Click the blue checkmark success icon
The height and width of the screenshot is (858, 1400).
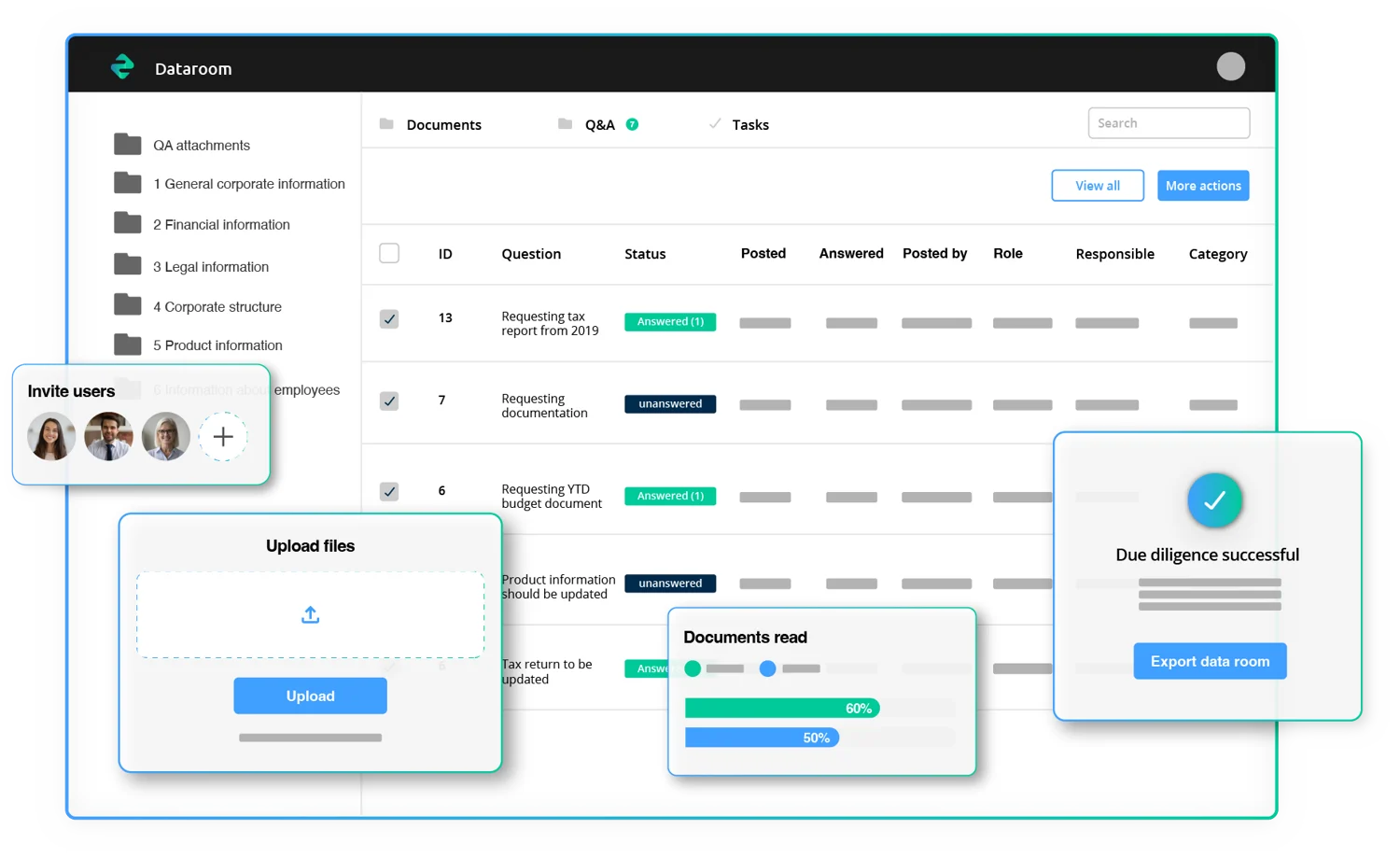tap(1214, 500)
